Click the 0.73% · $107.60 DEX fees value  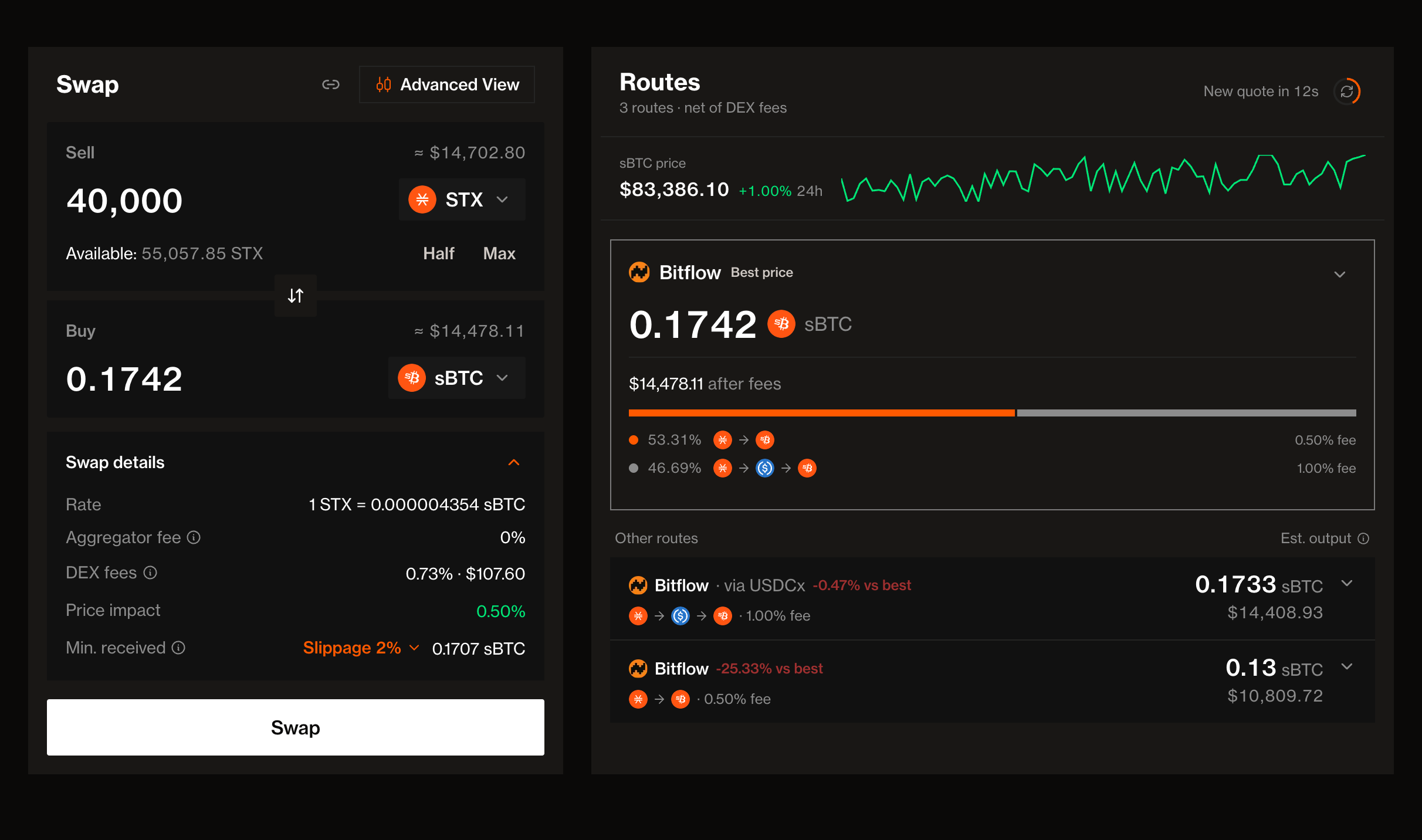(x=465, y=574)
